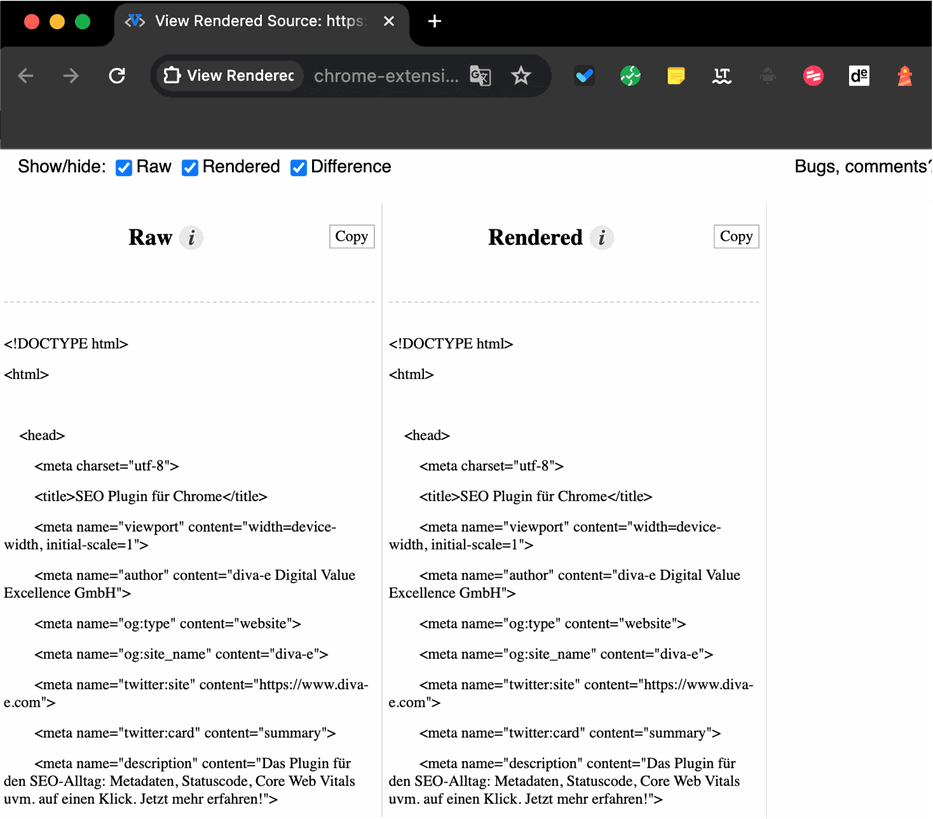Copy the Rendered source code

coord(737,236)
